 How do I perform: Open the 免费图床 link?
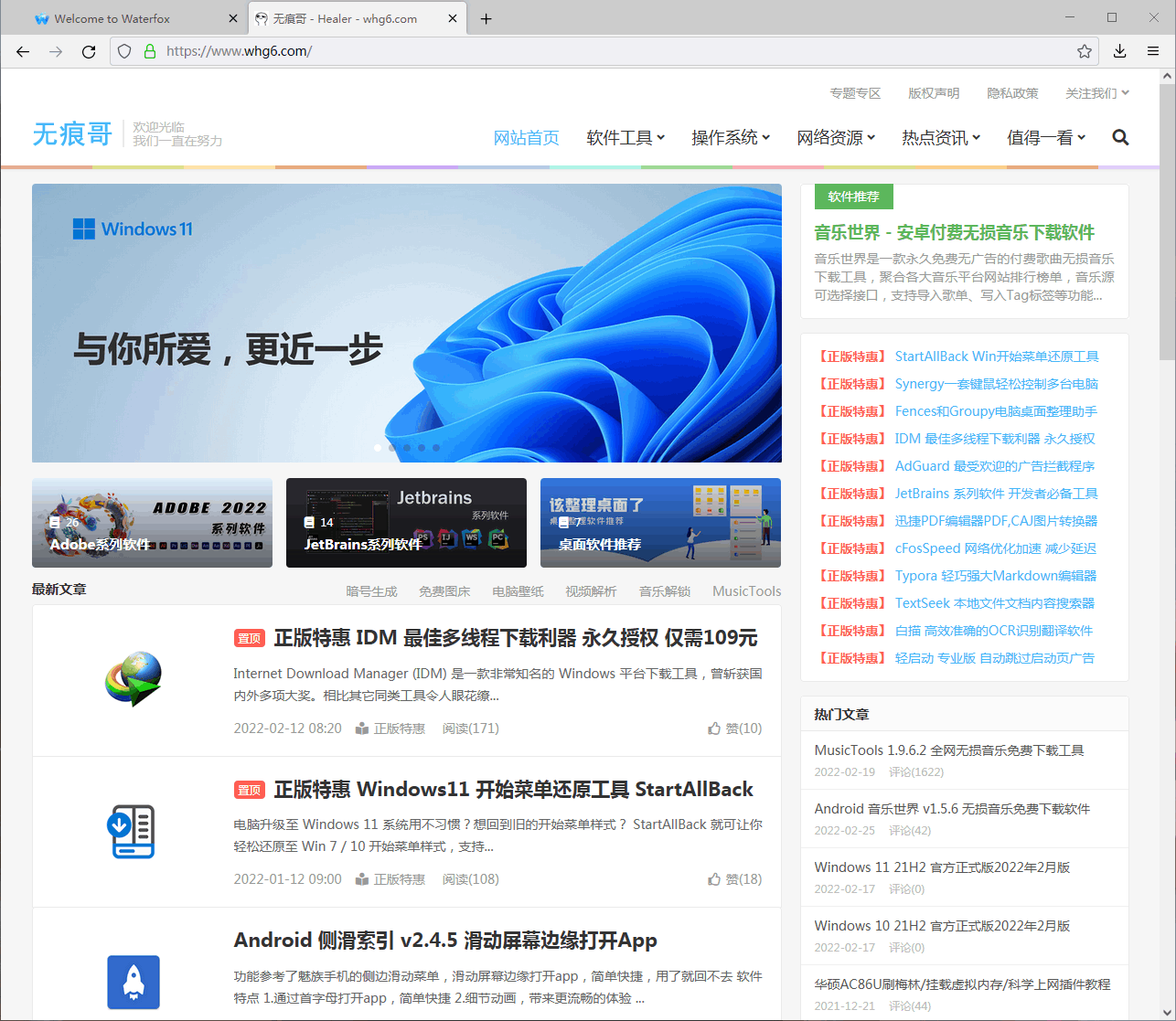pyautogui.click(x=444, y=591)
